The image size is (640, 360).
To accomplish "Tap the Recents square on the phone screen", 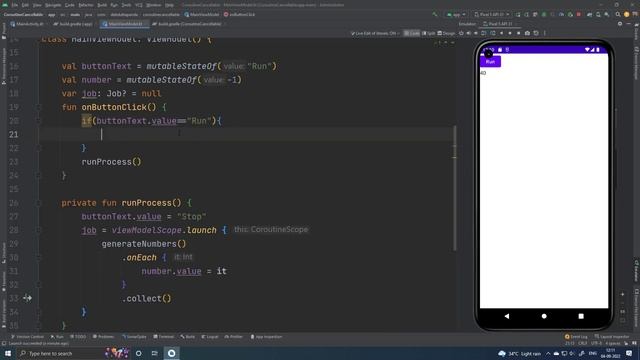I will (x=581, y=316).
